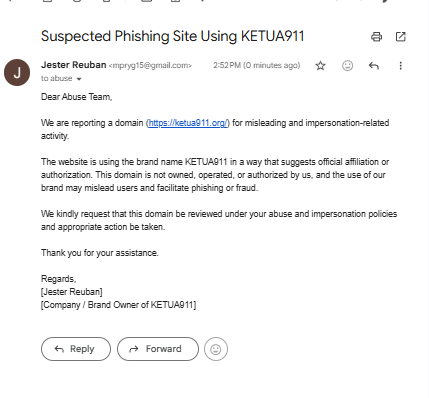Star the message from Jester Reuban
Viewport: 429px width, 398px height.
320,66
